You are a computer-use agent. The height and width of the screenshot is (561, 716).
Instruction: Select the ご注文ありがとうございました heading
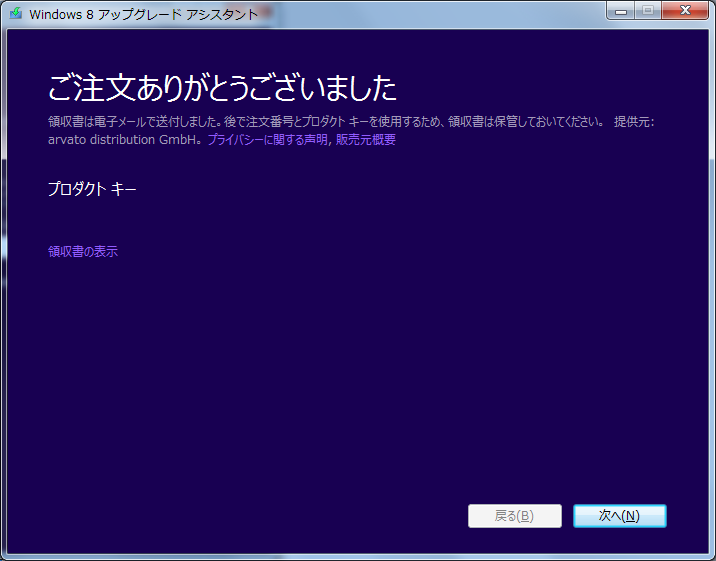[222, 88]
